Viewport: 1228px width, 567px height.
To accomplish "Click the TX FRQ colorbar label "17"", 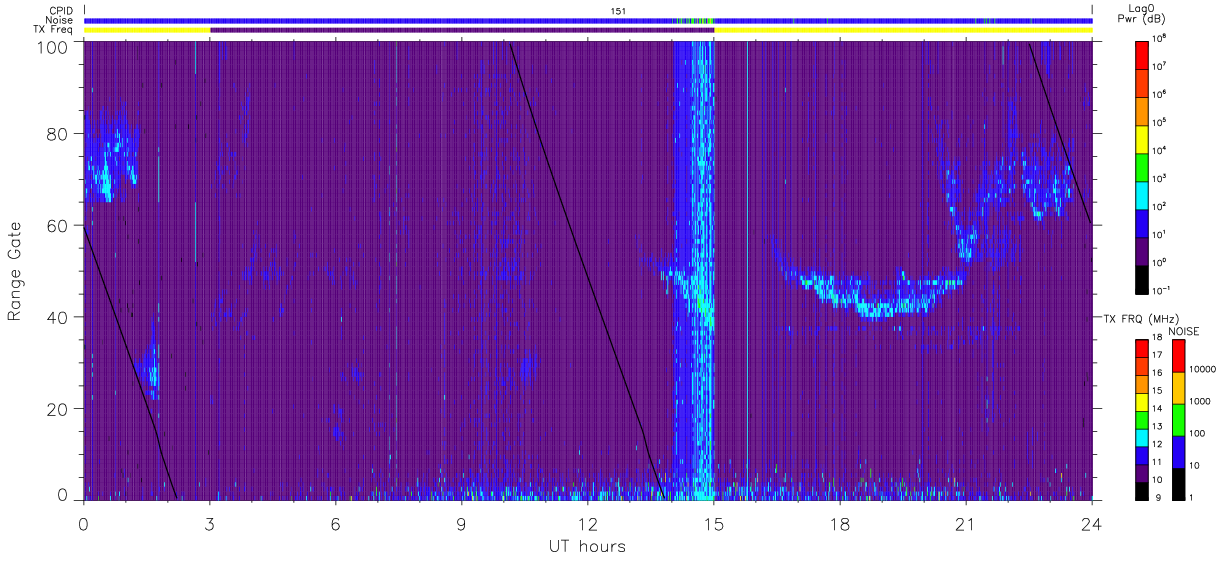I will (x=1157, y=355).
